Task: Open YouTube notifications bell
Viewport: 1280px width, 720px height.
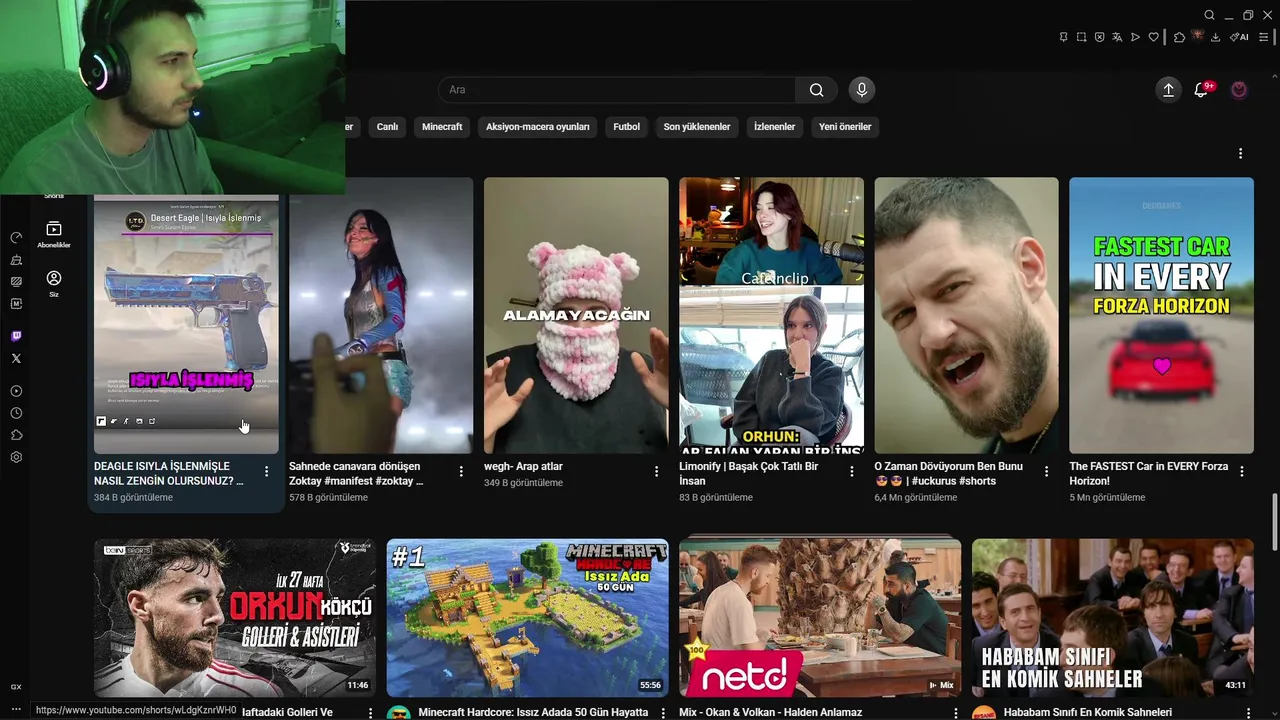Action: [1201, 90]
